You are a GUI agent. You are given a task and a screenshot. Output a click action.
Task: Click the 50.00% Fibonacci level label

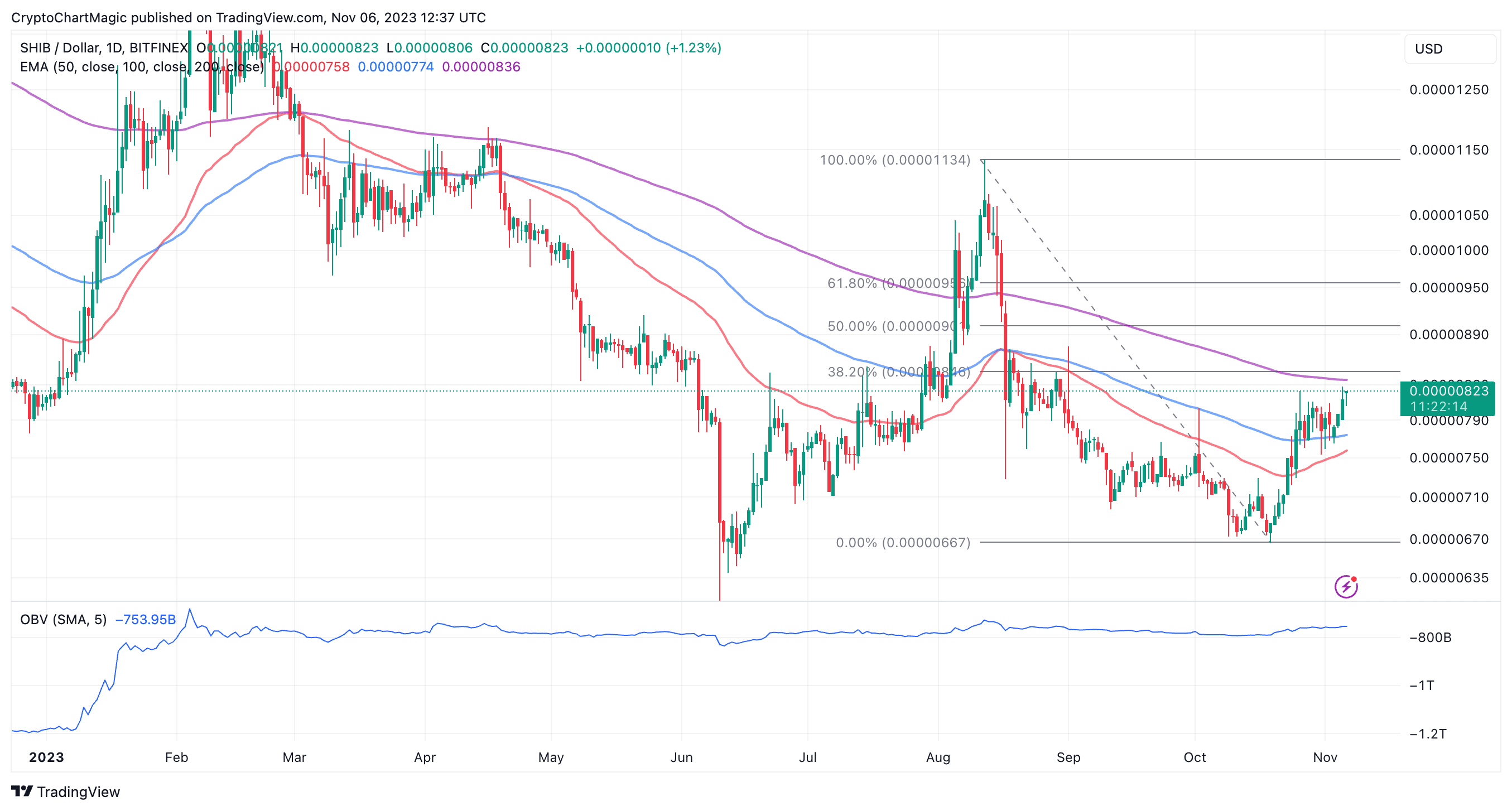[898, 326]
